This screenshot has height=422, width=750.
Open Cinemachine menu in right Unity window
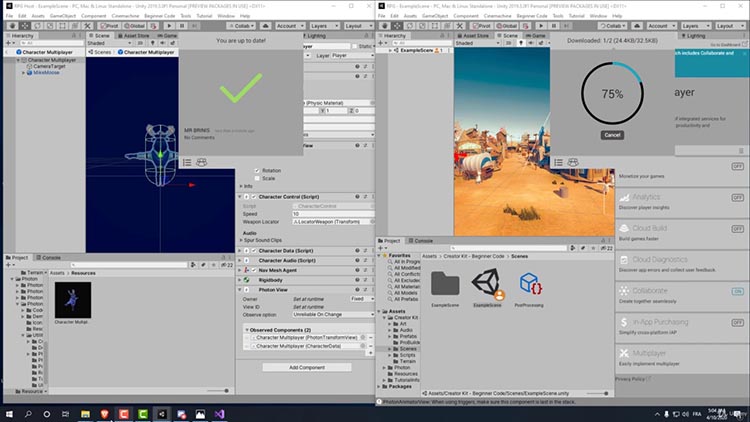[x=497, y=16]
